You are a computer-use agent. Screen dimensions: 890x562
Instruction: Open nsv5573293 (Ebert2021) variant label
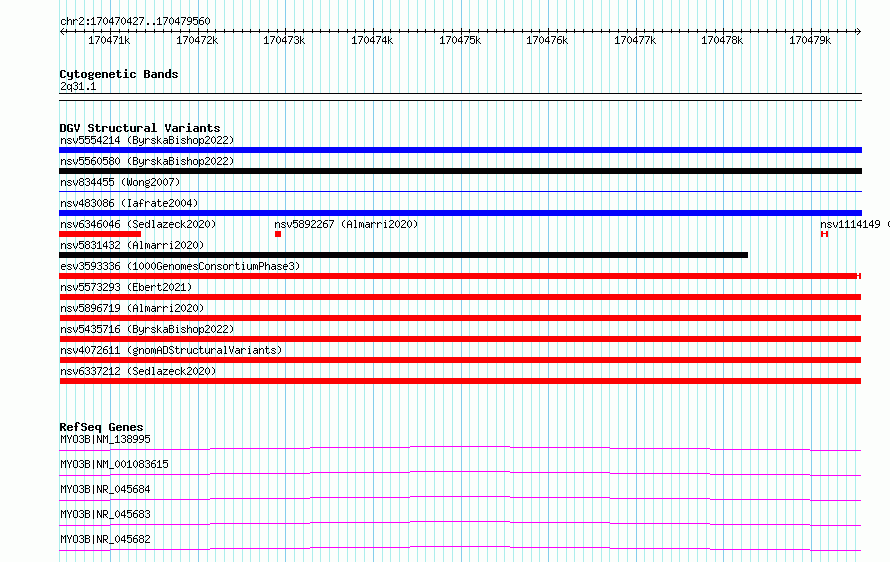[x=126, y=287]
